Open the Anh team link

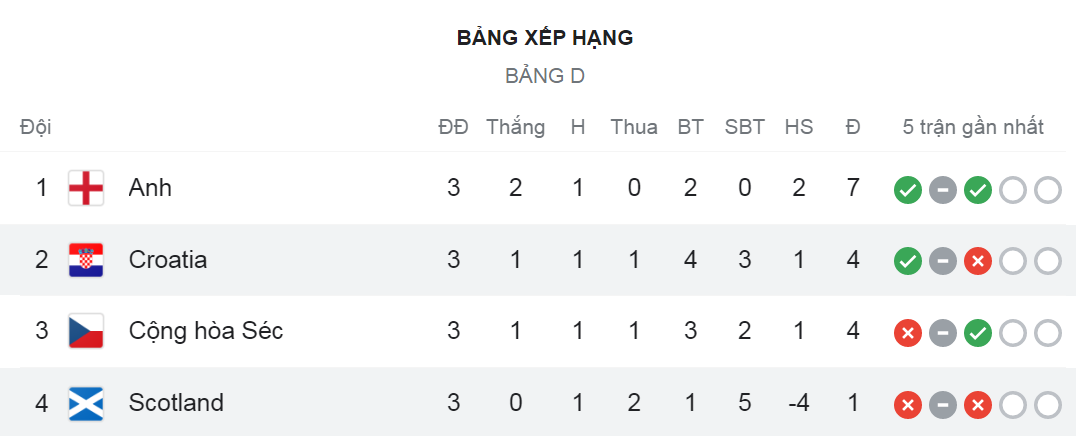pyautogui.click(x=150, y=188)
